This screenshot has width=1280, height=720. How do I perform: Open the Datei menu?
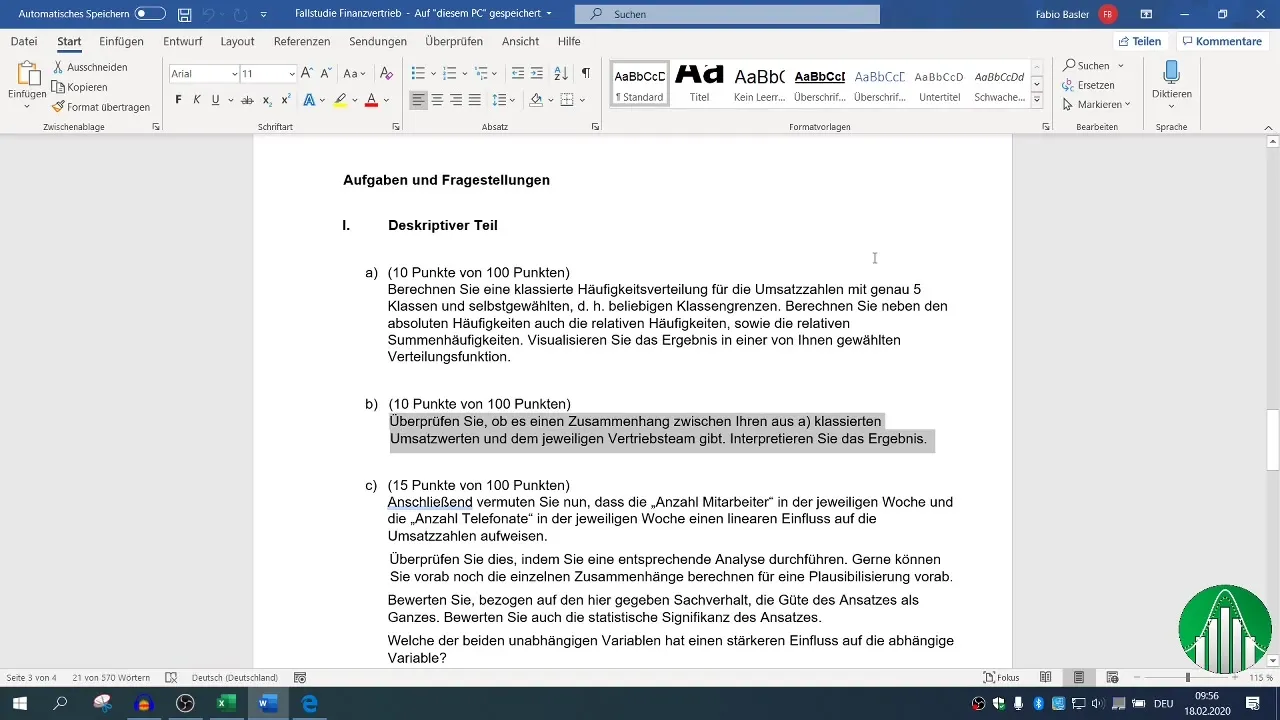click(24, 41)
